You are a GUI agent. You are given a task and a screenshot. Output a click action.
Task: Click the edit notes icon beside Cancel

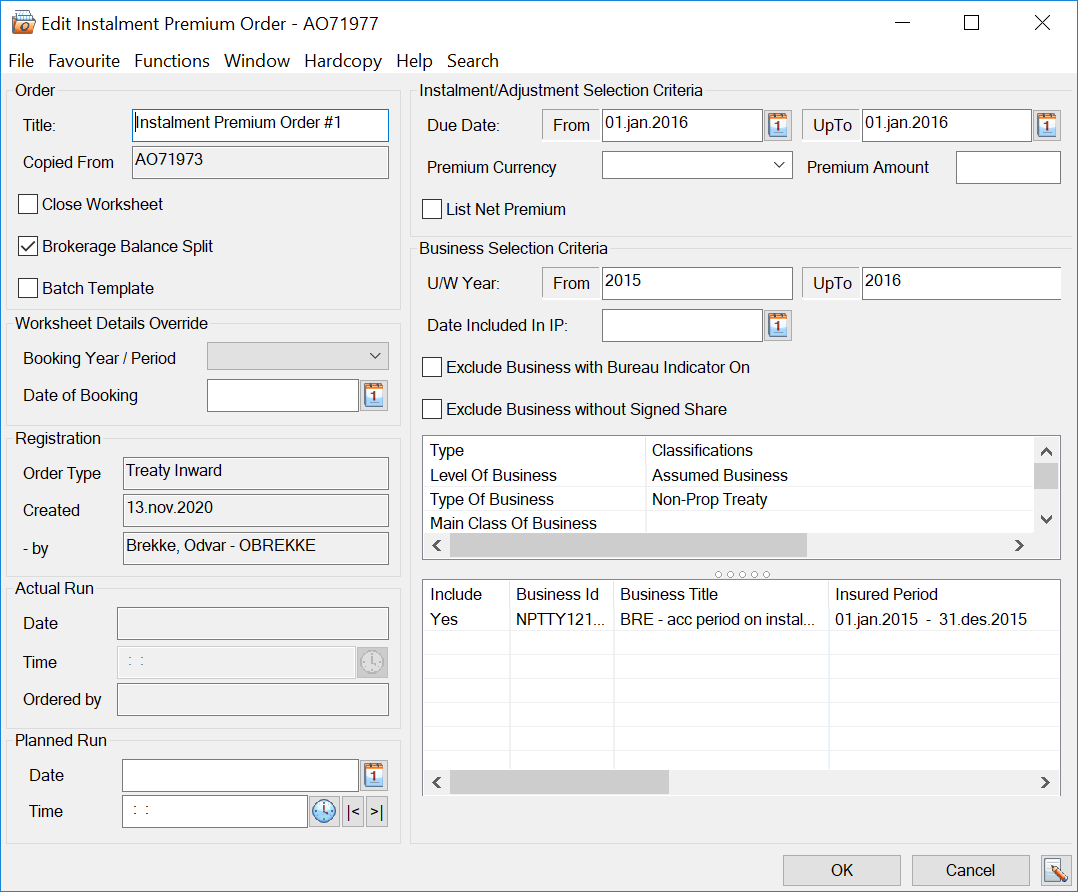[x=1054, y=870]
